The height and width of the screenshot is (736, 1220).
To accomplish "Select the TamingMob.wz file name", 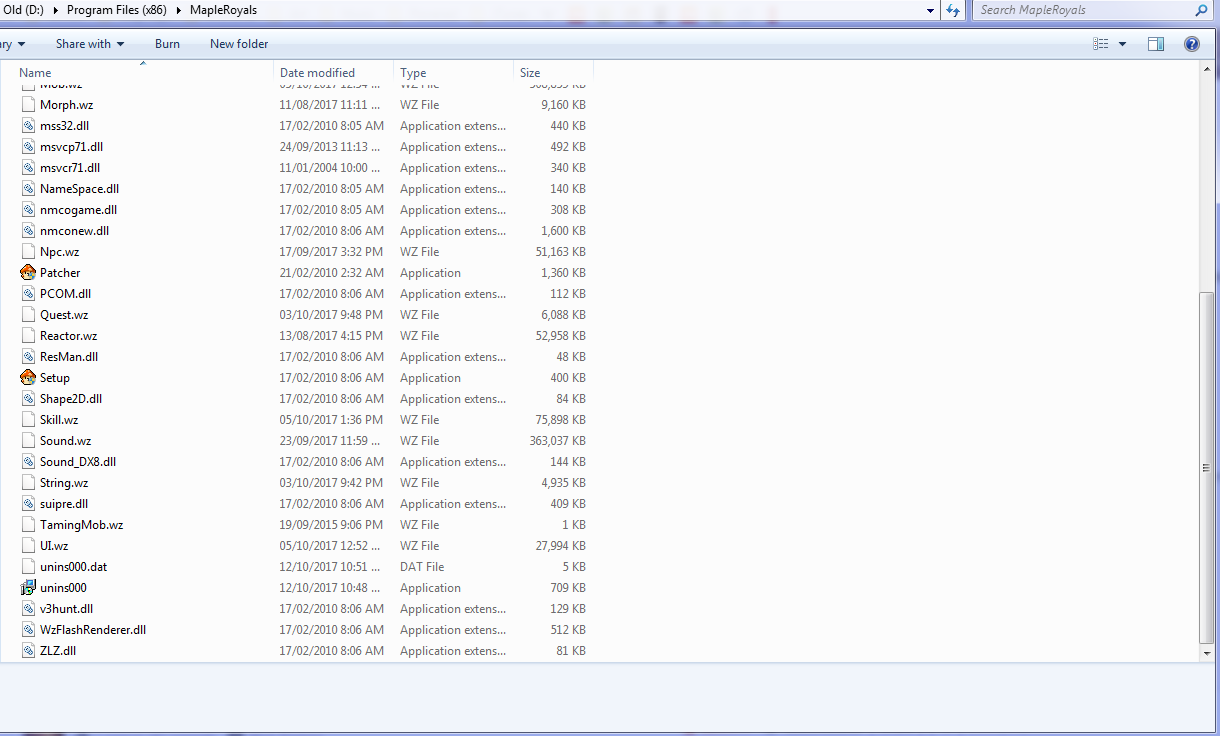I will point(82,525).
